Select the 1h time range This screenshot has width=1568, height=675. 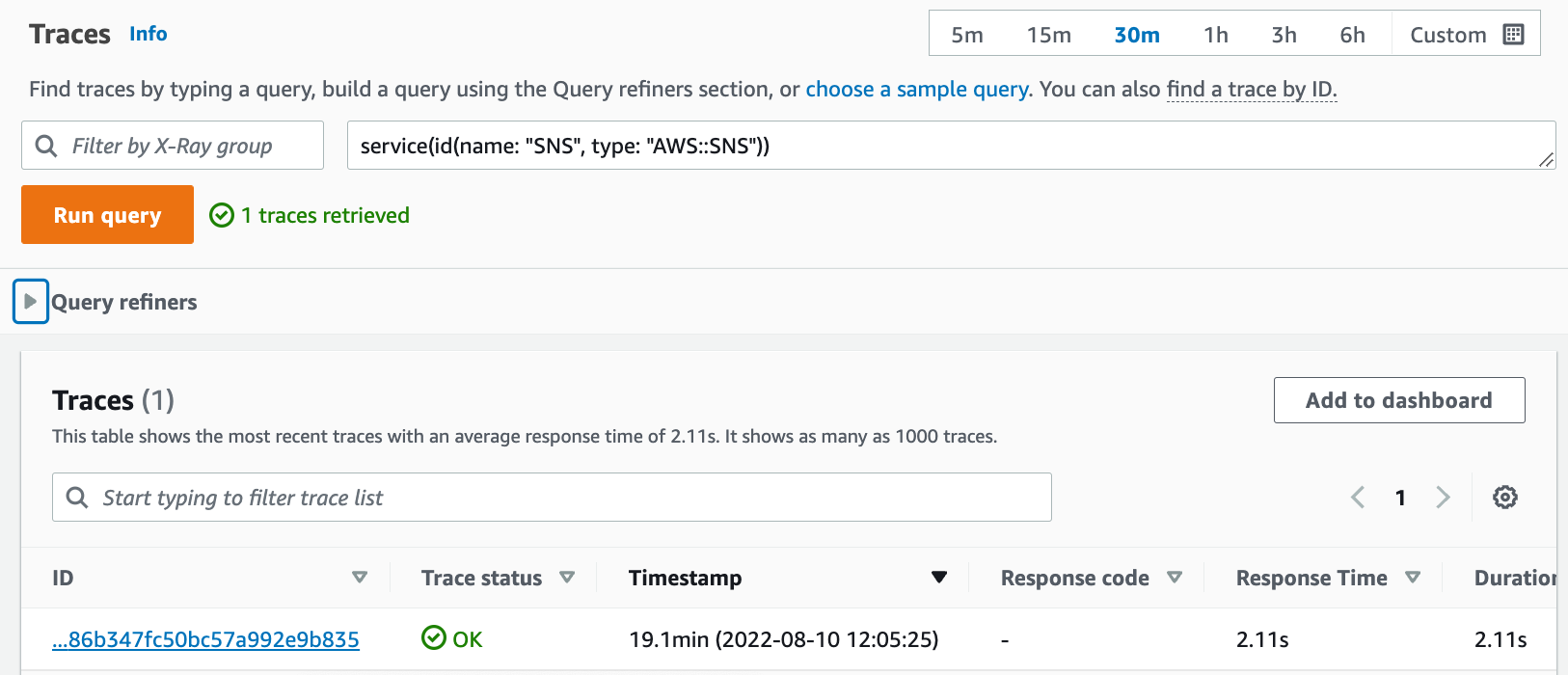[1215, 35]
